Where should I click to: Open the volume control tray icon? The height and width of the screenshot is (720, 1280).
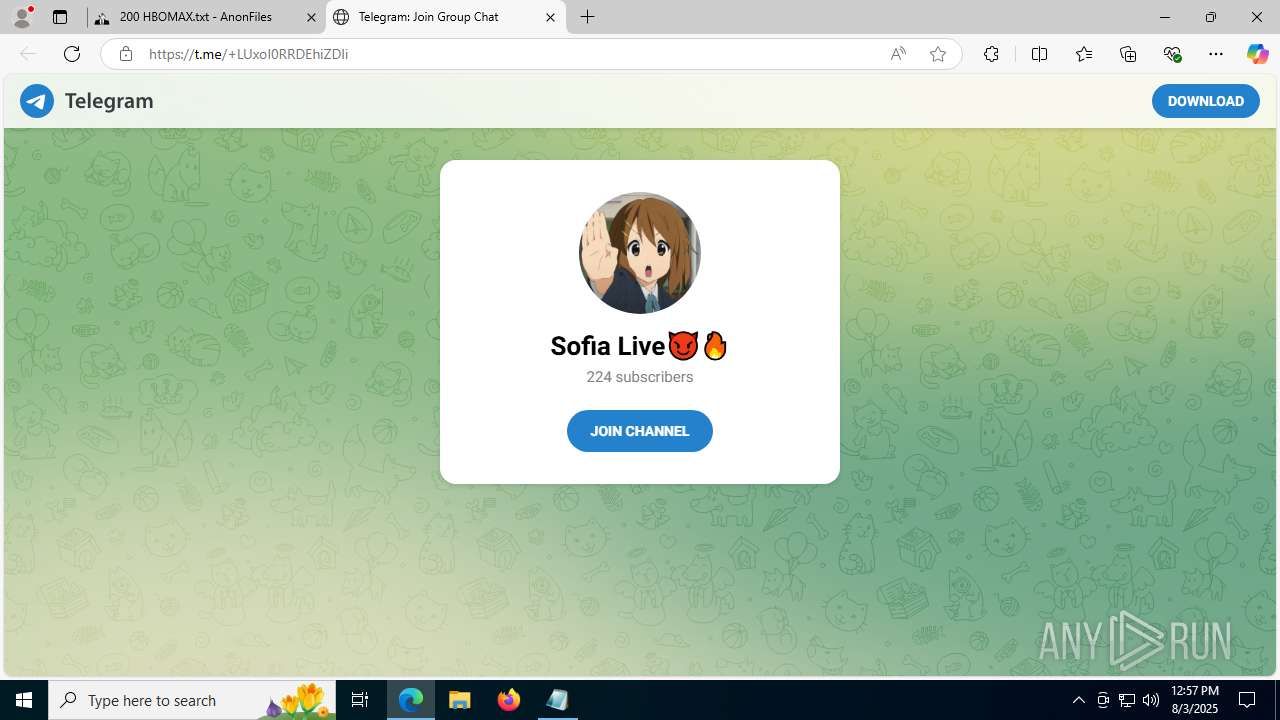pyautogui.click(x=1151, y=700)
